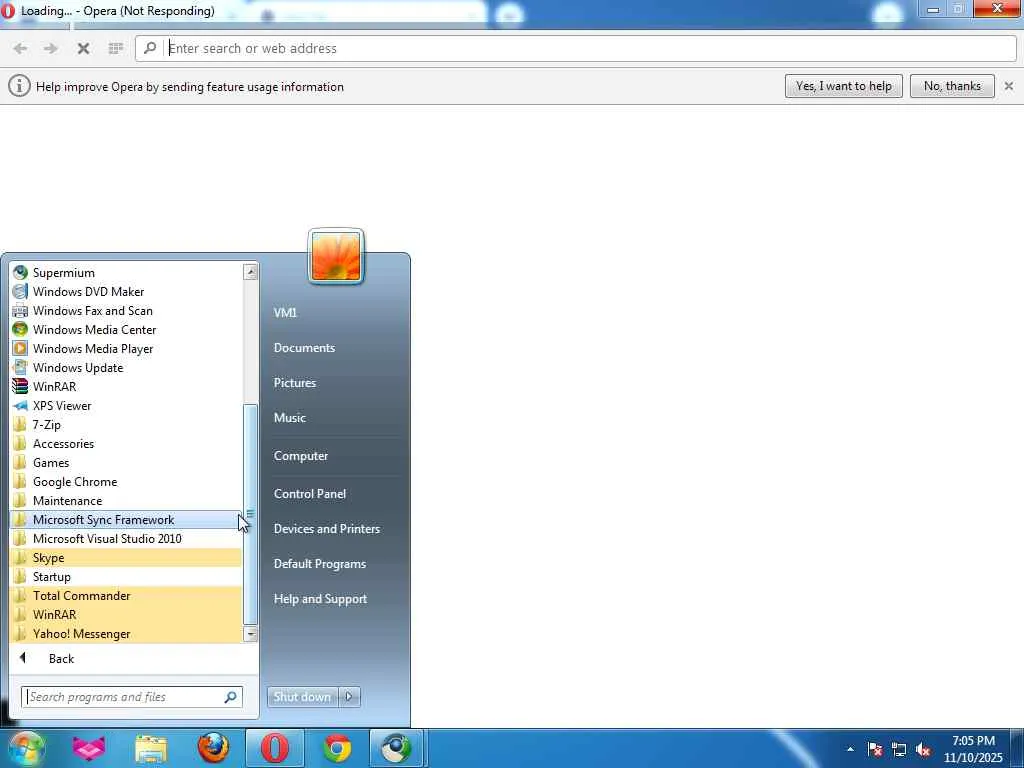Open Control Panel

(310, 494)
